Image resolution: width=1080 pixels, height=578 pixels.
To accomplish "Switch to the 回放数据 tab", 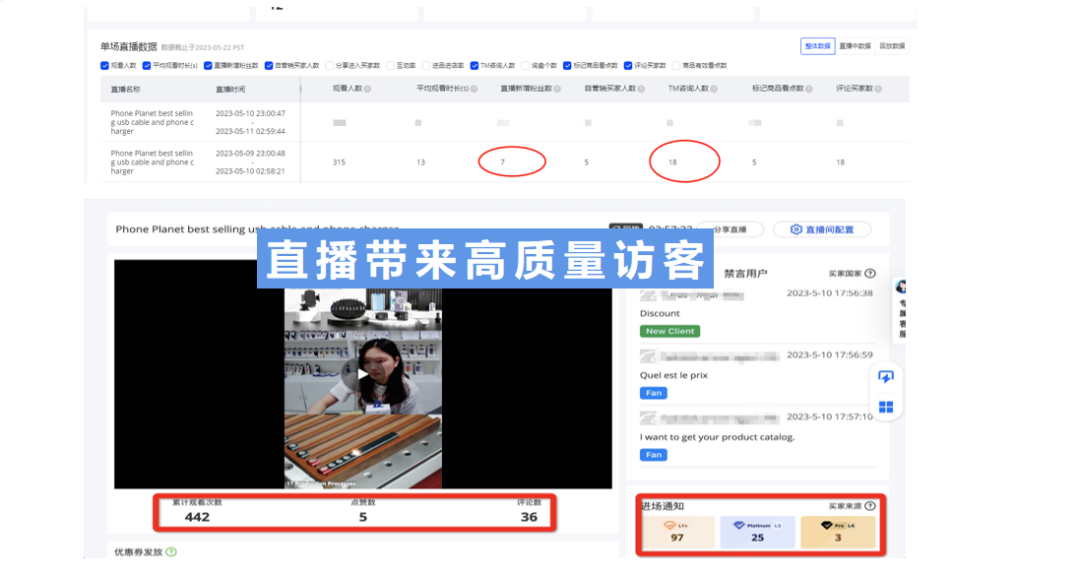I will (892, 46).
